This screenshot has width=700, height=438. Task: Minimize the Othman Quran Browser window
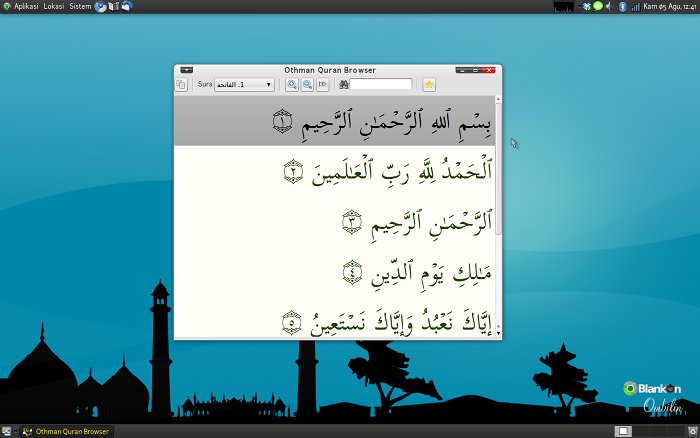tap(462, 70)
